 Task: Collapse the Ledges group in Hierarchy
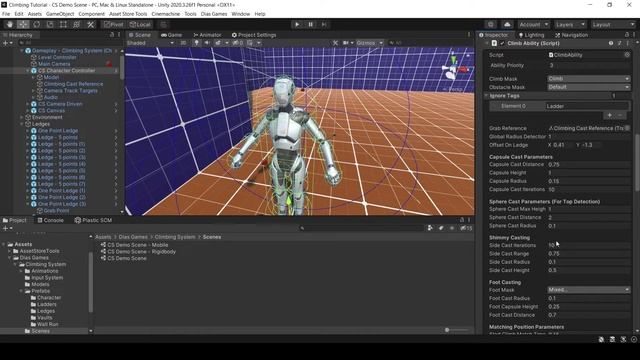click(x=22, y=124)
